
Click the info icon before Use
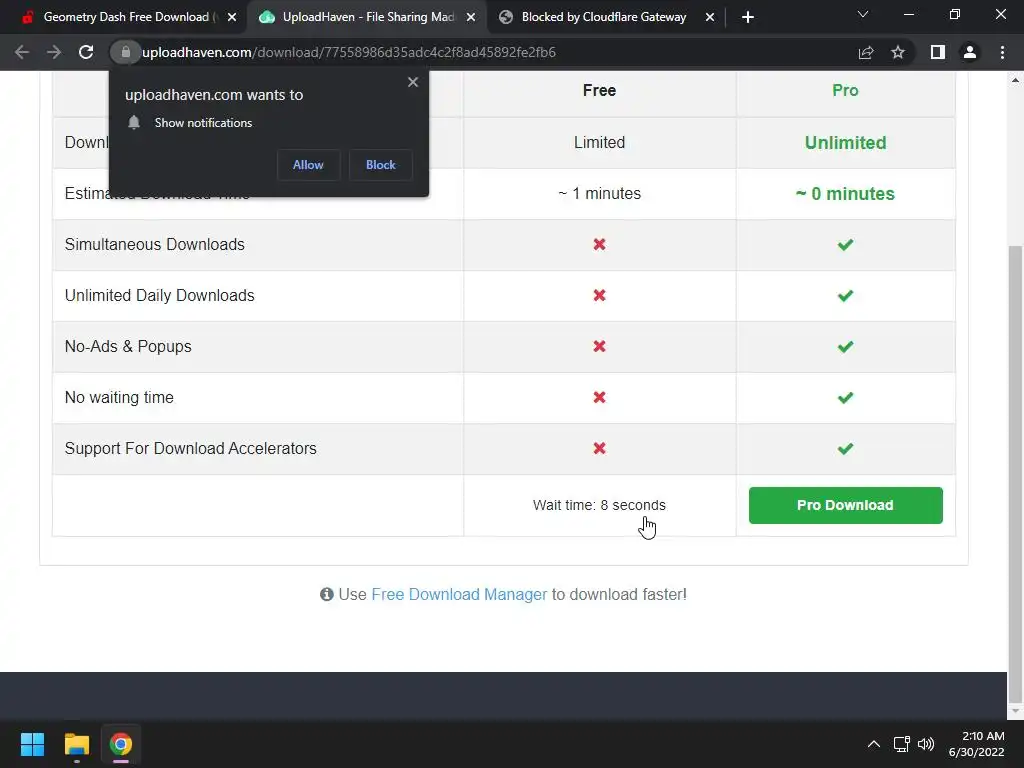pos(327,594)
